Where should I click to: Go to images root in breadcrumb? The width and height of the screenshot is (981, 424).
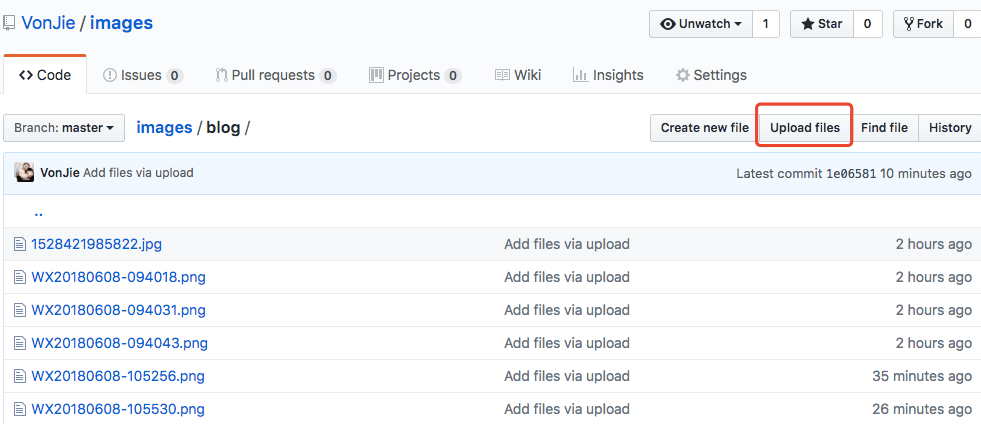165,128
